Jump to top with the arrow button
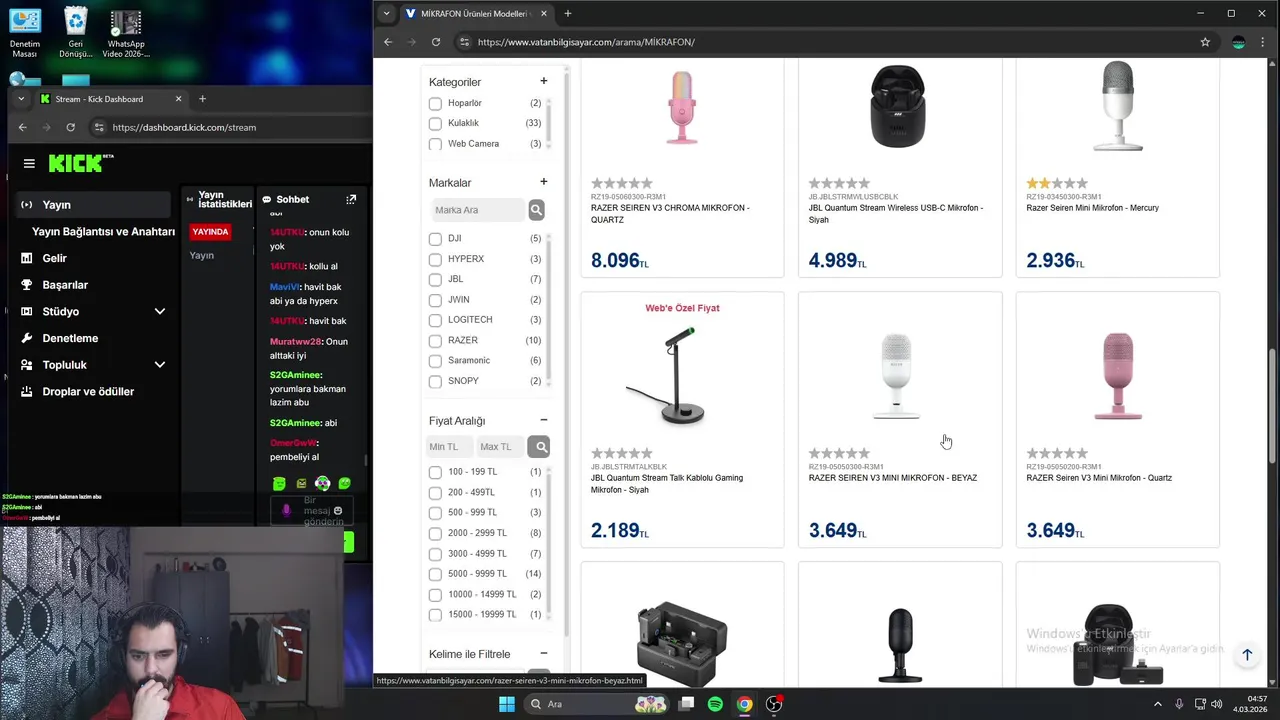Viewport: 1280px width, 720px height. [x=1247, y=655]
